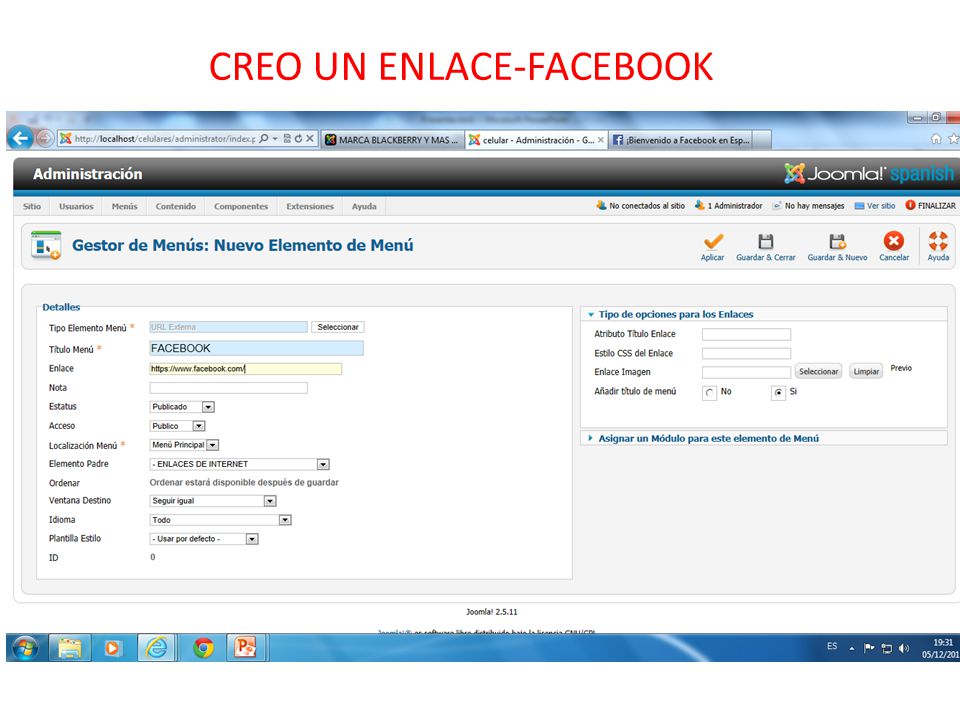This screenshot has height=720, width=960.
Task: Click the Estilo CSS del Enlace field
Action: 746,353
